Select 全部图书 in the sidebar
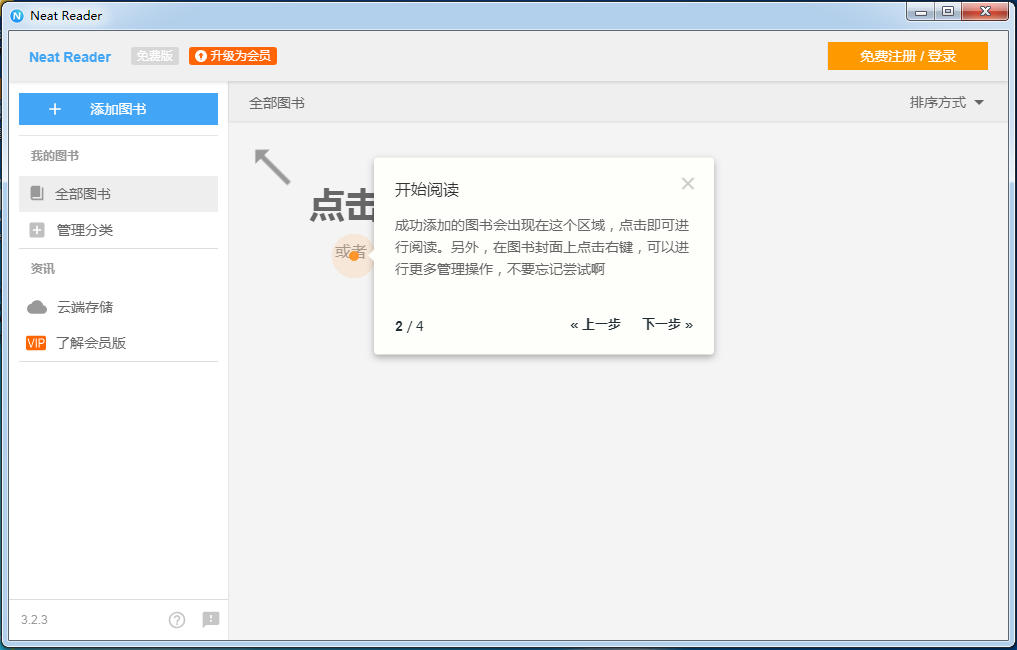 (83, 194)
